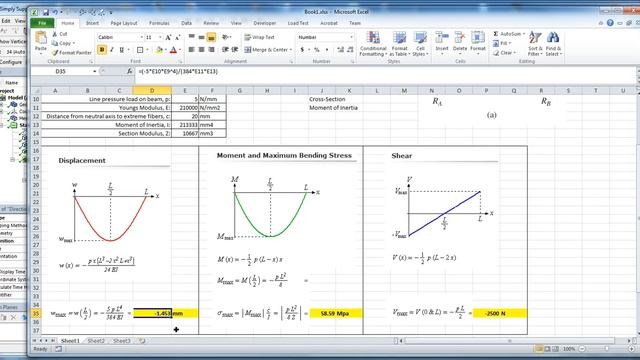Activate the Format Painter brush
The image size is (640, 360).
tap(72, 53)
